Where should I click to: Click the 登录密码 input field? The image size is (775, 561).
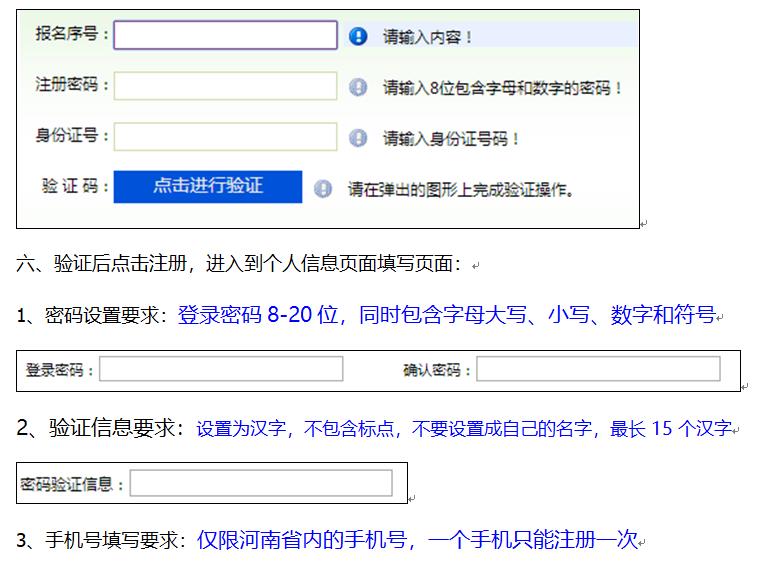(221, 369)
